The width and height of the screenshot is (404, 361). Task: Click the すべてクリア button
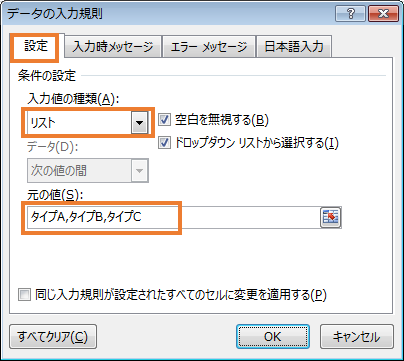[53, 336]
